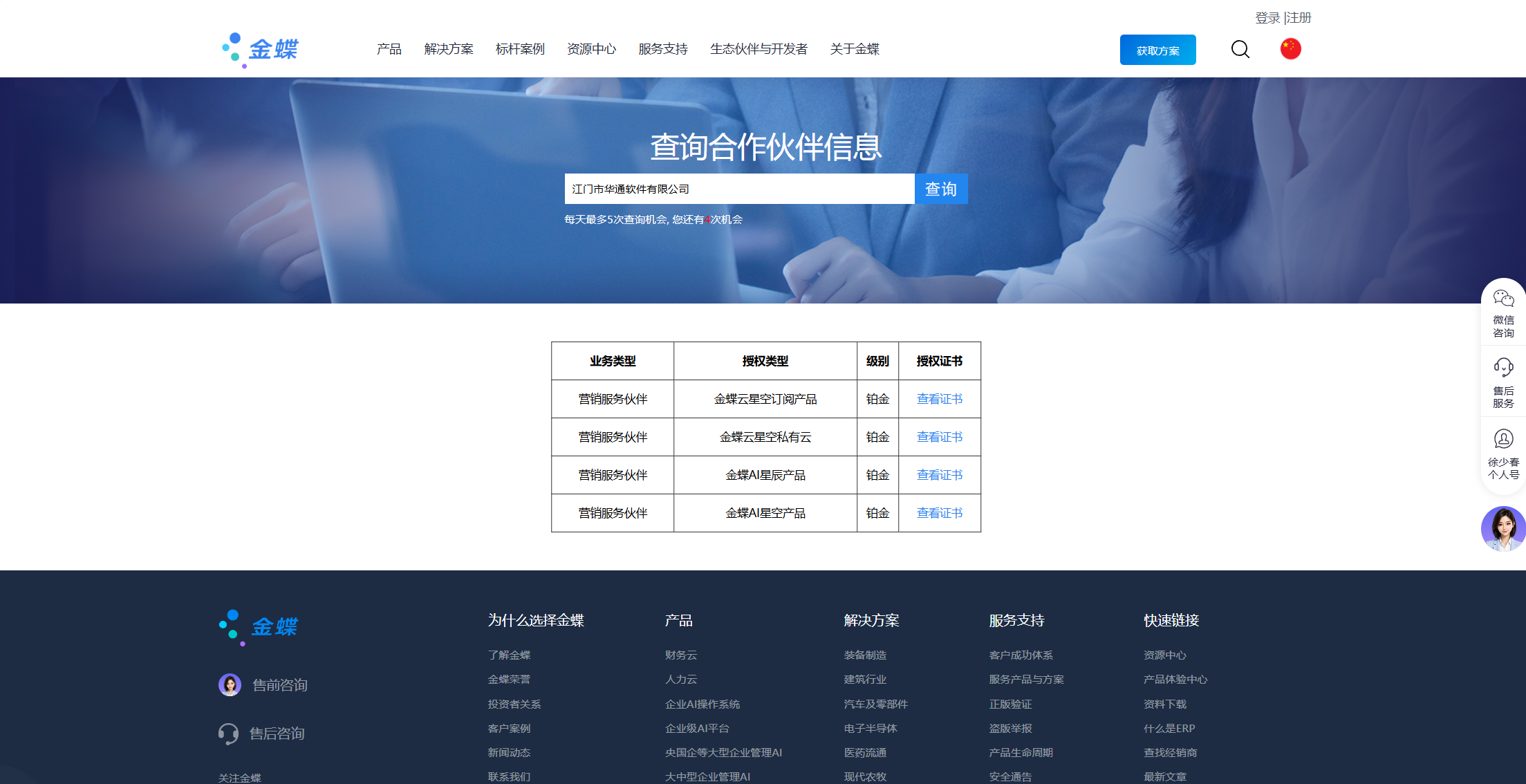Open footer link 查找经销商
Image resolution: width=1526 pixels, height=784 pixels.
click(x=1170, y=752)
